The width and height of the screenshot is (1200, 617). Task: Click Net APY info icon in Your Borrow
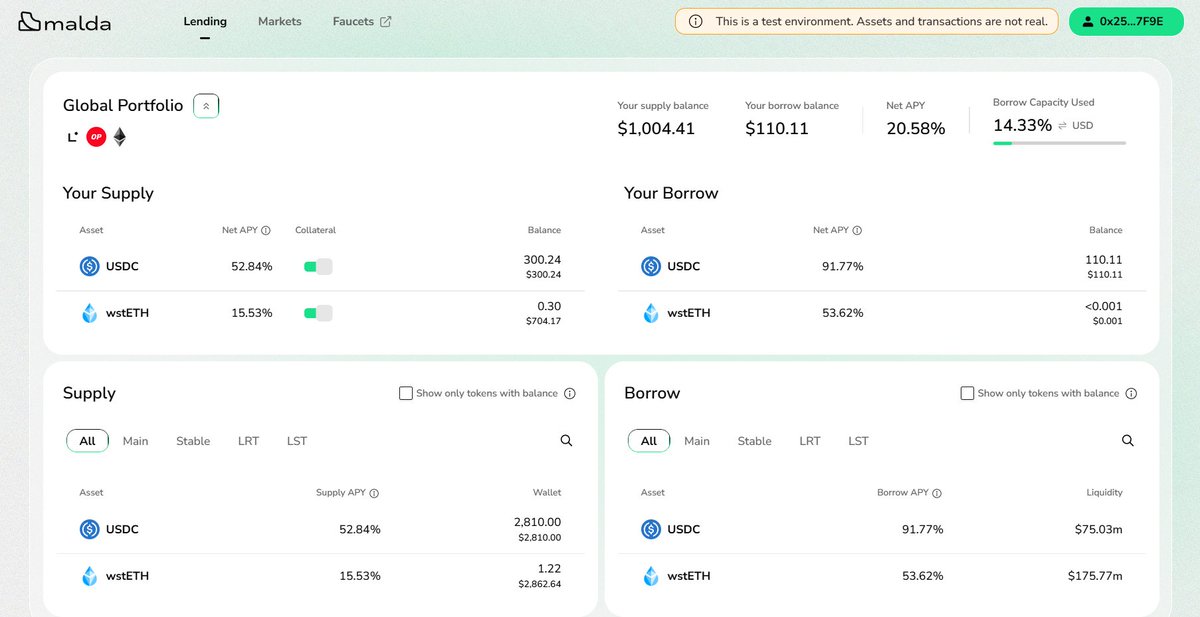click(x=857, y=230)
